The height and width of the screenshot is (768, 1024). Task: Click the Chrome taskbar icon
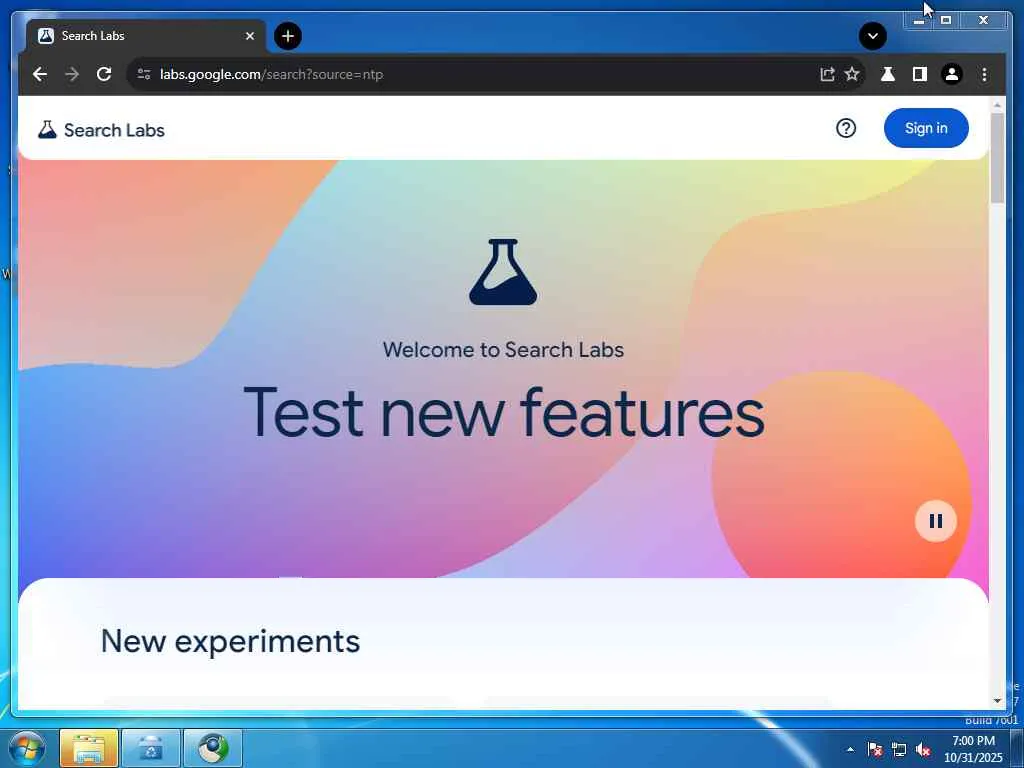point(213,748)
